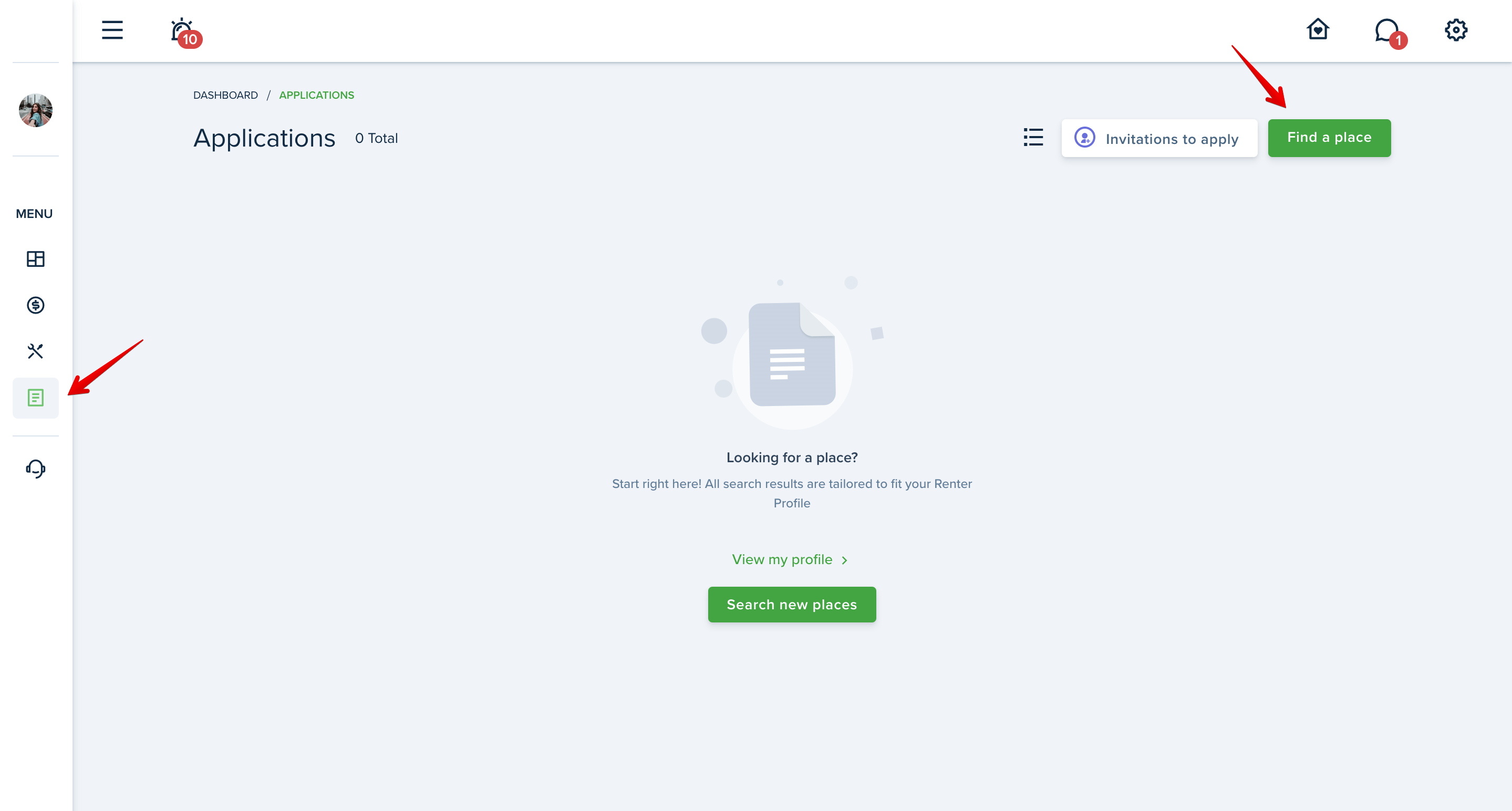Go to DASHBOARD breadcrumb

click(x=225, y=95)
